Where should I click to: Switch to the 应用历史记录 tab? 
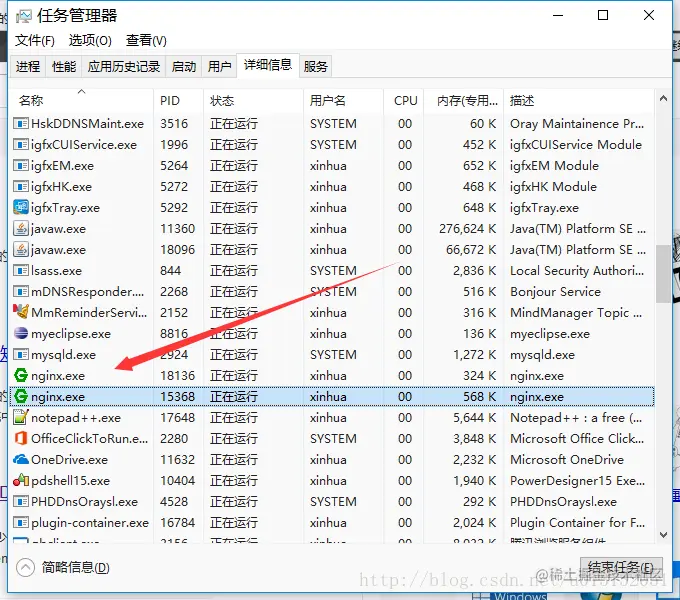[124, 66]
